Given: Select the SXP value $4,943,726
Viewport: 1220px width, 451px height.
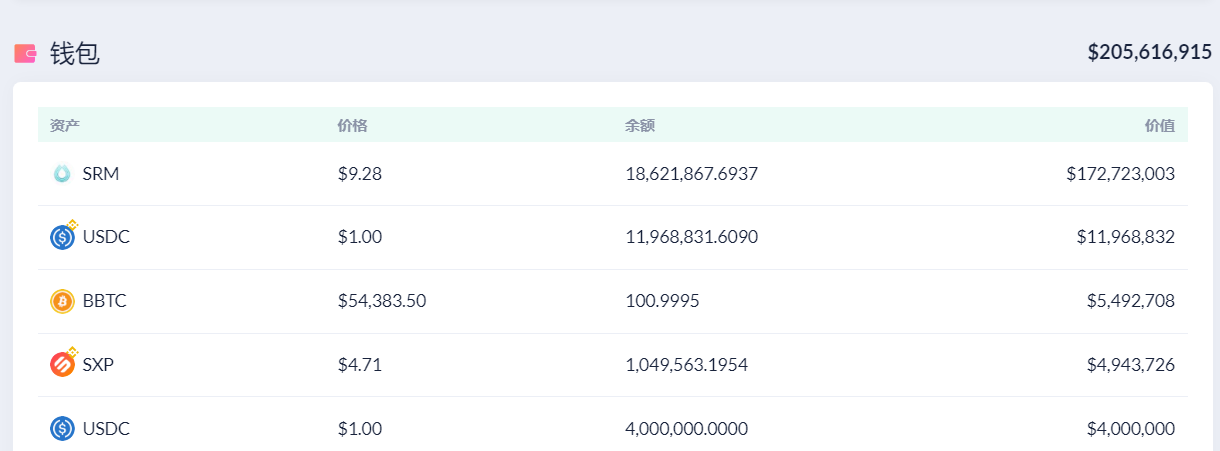Looking at the screenshot, I should 1130,365.
